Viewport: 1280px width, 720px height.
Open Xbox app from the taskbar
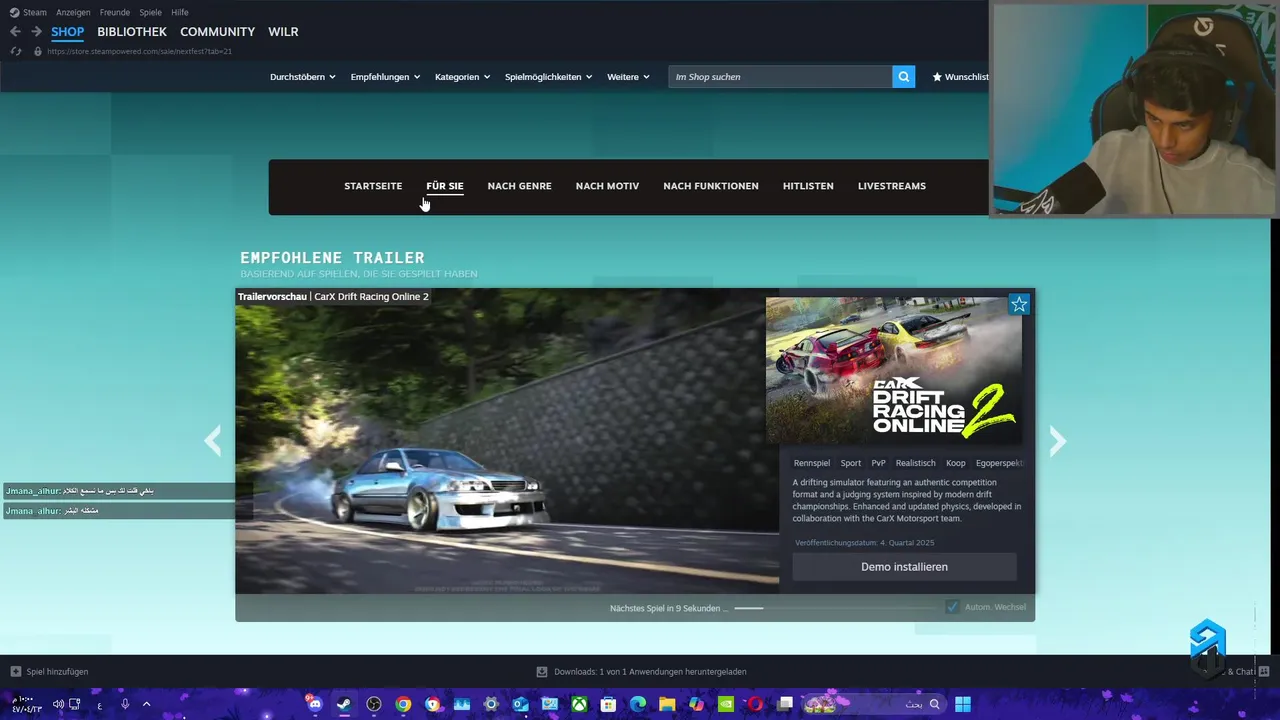click(579, 704)
